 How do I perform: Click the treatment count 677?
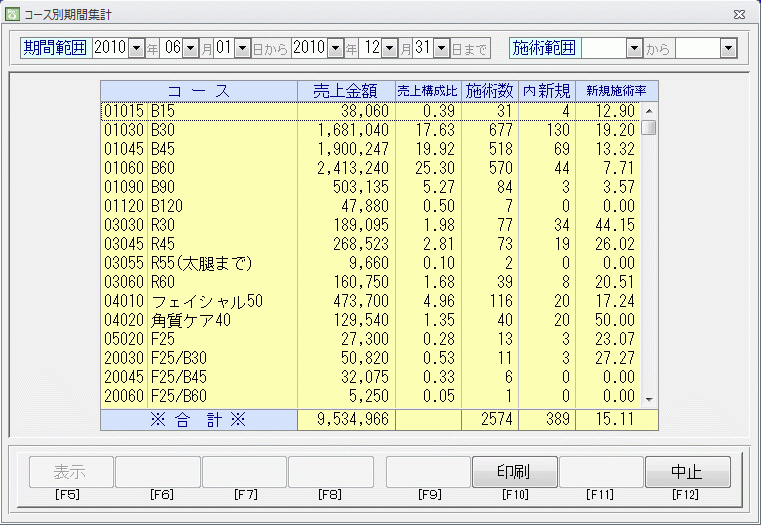(x=500, y=130)
